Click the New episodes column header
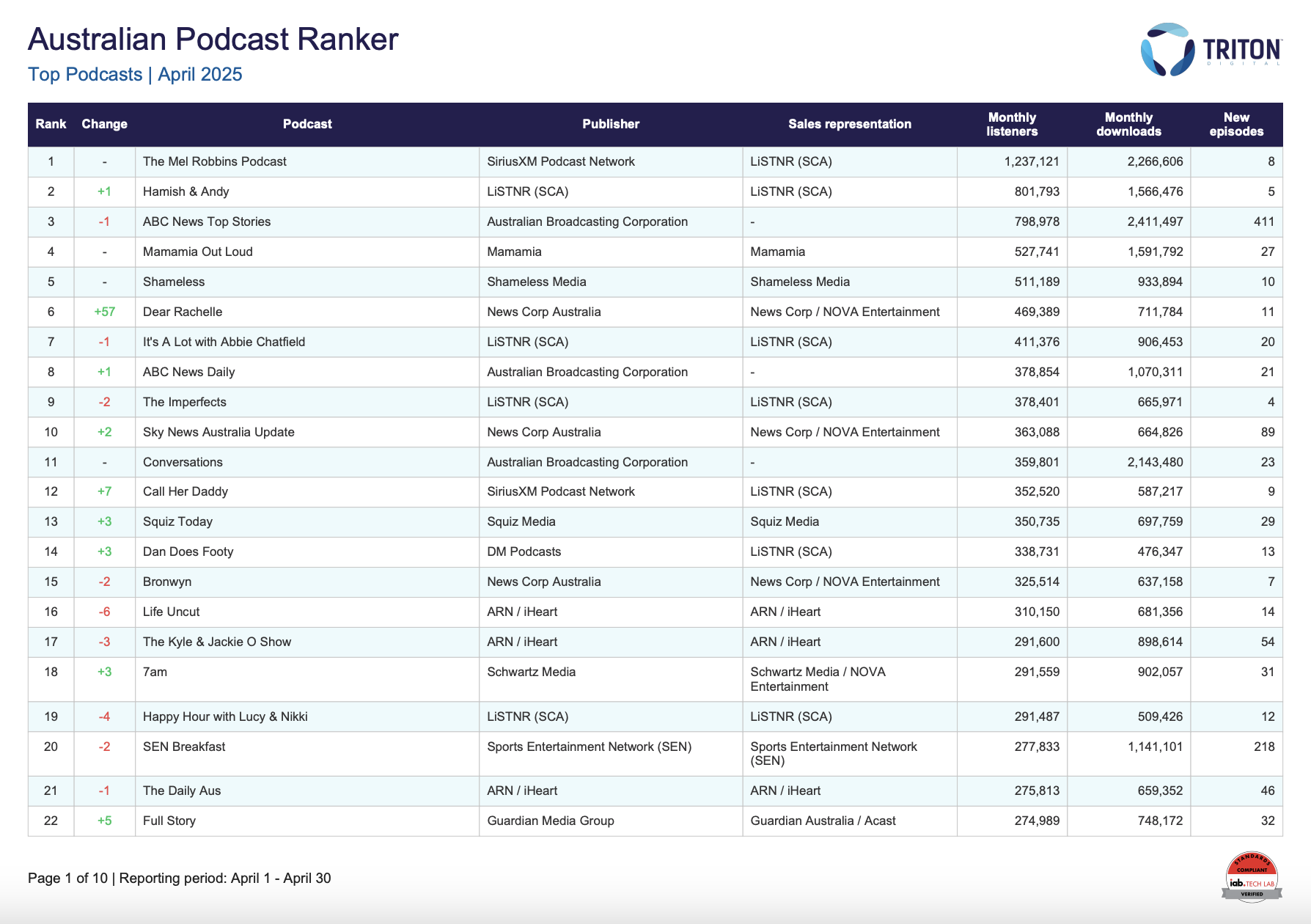The width and height of the screenshot is (1311, 924). 1236,124
